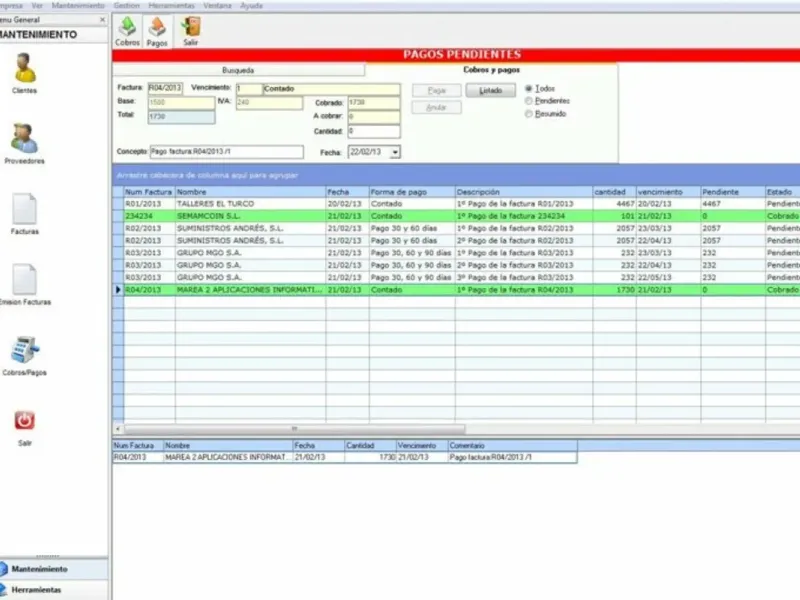Expand the Fecha date dropdown

pyautogui.click(x=395, y=152)
